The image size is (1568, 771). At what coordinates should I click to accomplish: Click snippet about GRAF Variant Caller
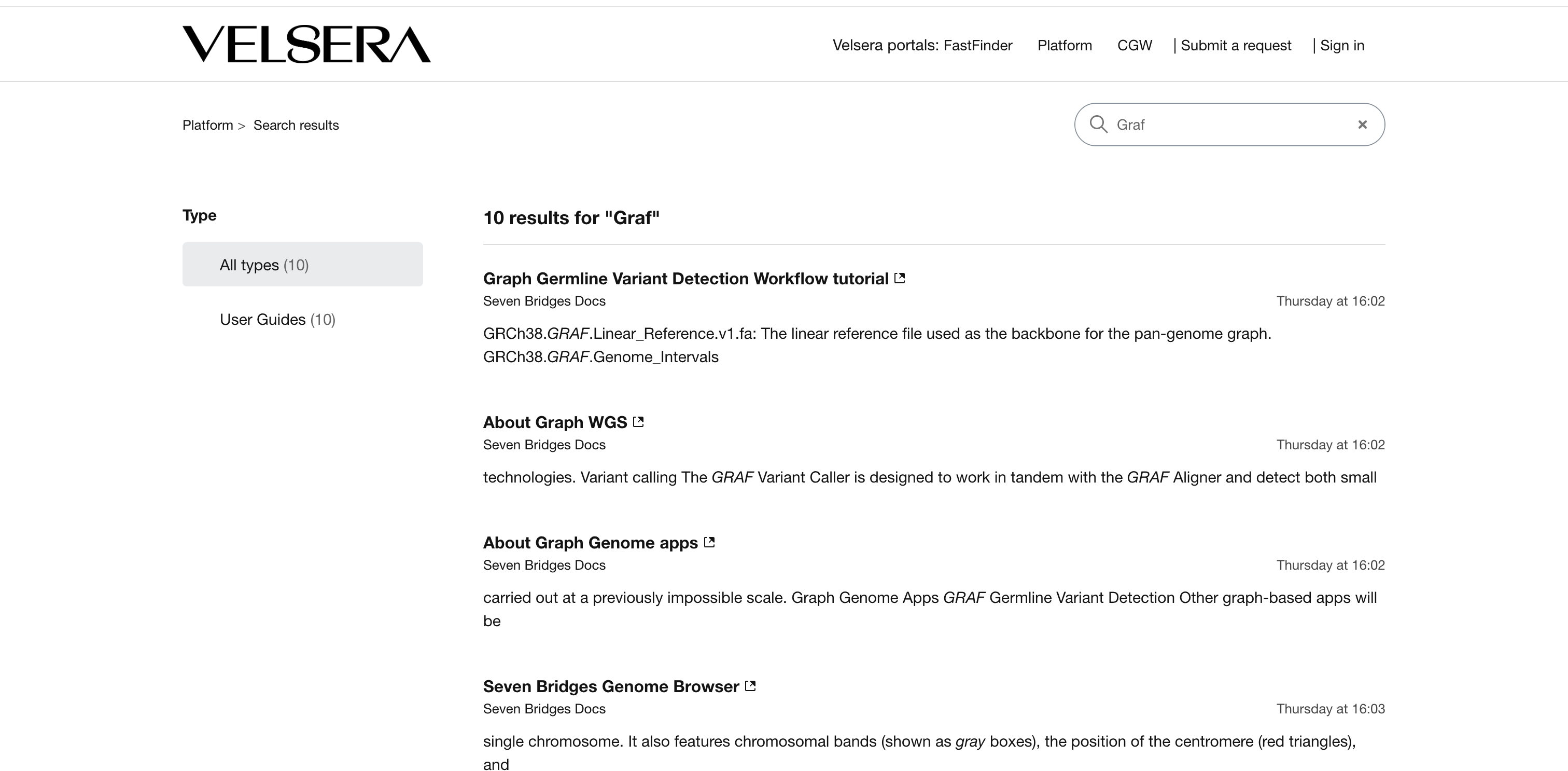930,477
